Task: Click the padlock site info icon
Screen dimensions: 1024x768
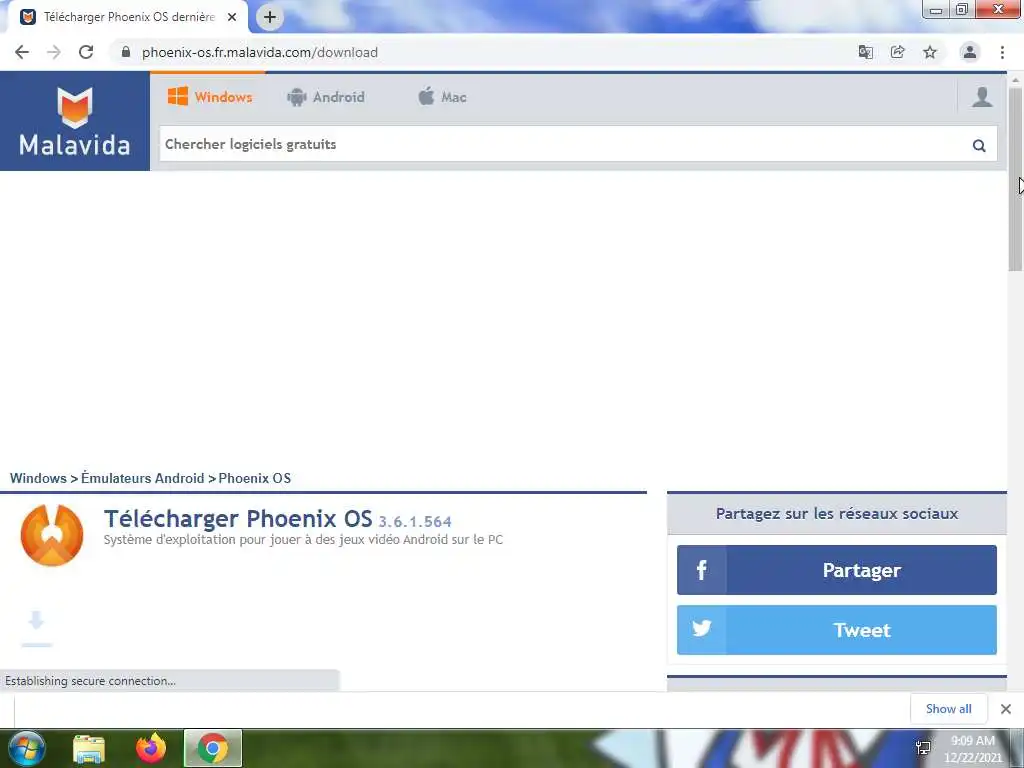Action: 125,52
